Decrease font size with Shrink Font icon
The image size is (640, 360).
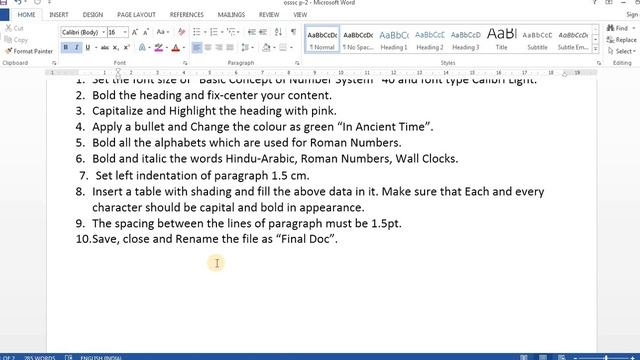click(x=146, y=32)
